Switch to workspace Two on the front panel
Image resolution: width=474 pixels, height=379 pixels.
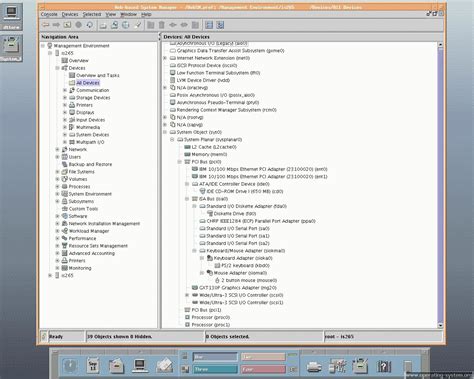pos(263,357)
